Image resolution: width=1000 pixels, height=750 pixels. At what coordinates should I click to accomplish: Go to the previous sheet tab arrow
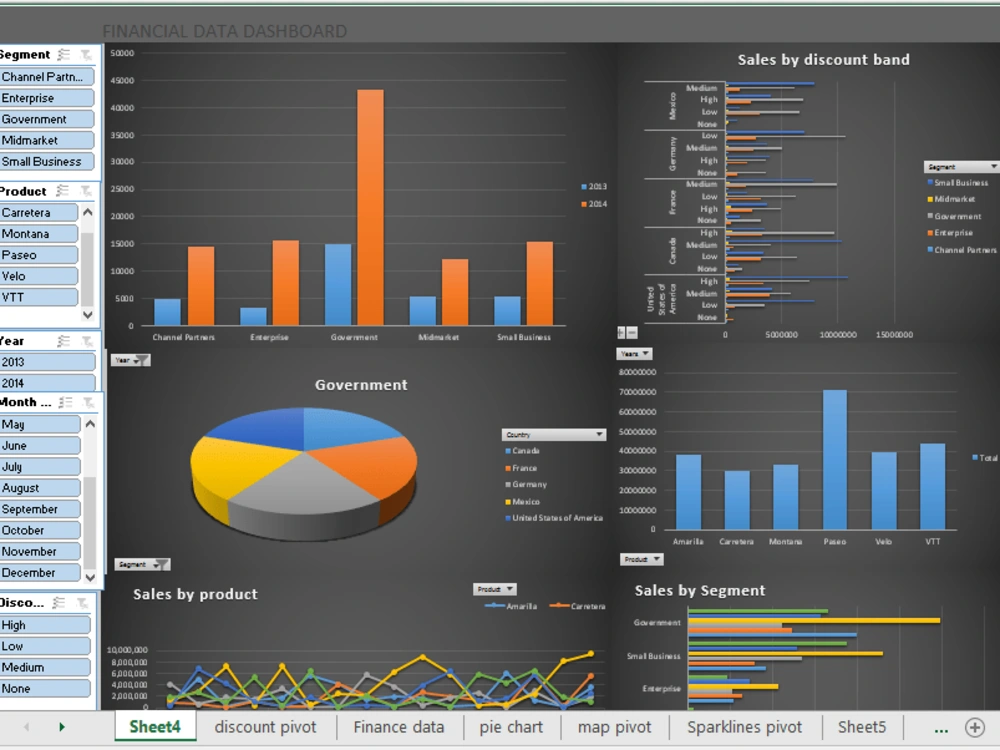coord(27,727)
